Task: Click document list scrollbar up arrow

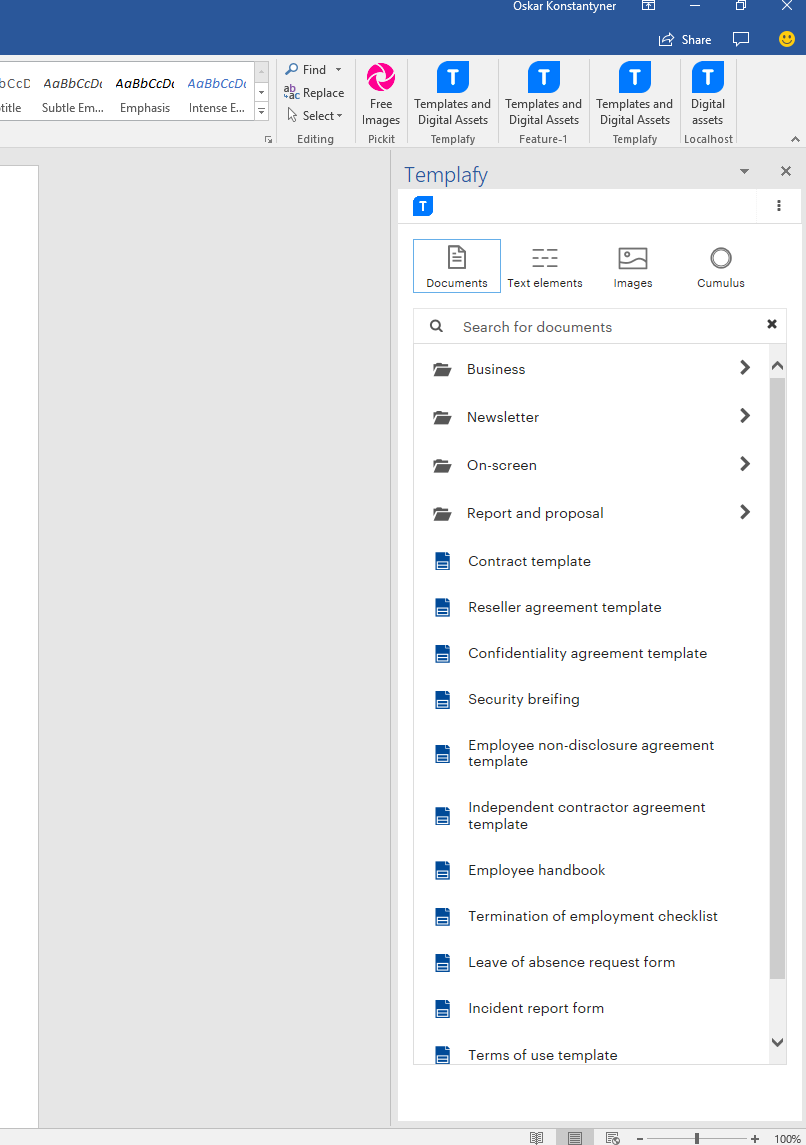Action: tap(778, 366)
